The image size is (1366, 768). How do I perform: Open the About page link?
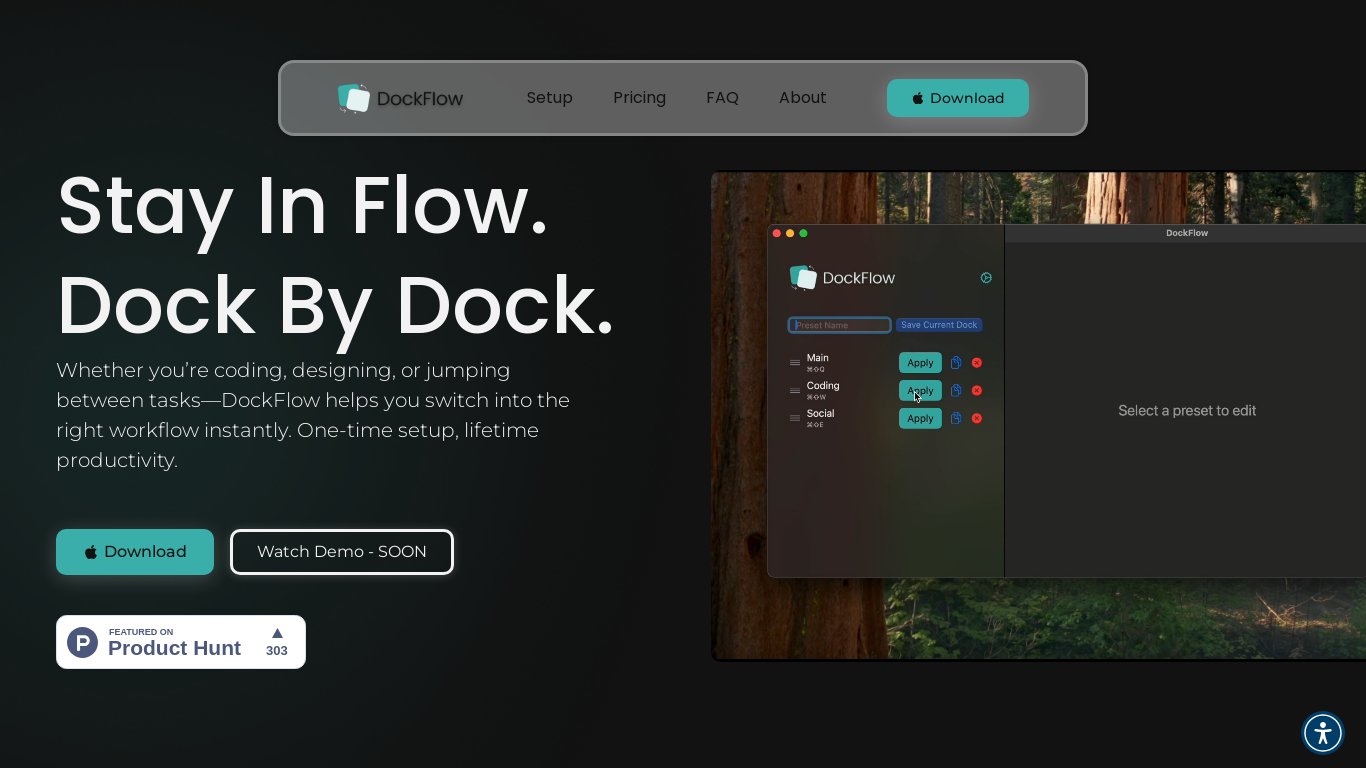[802, 98]
